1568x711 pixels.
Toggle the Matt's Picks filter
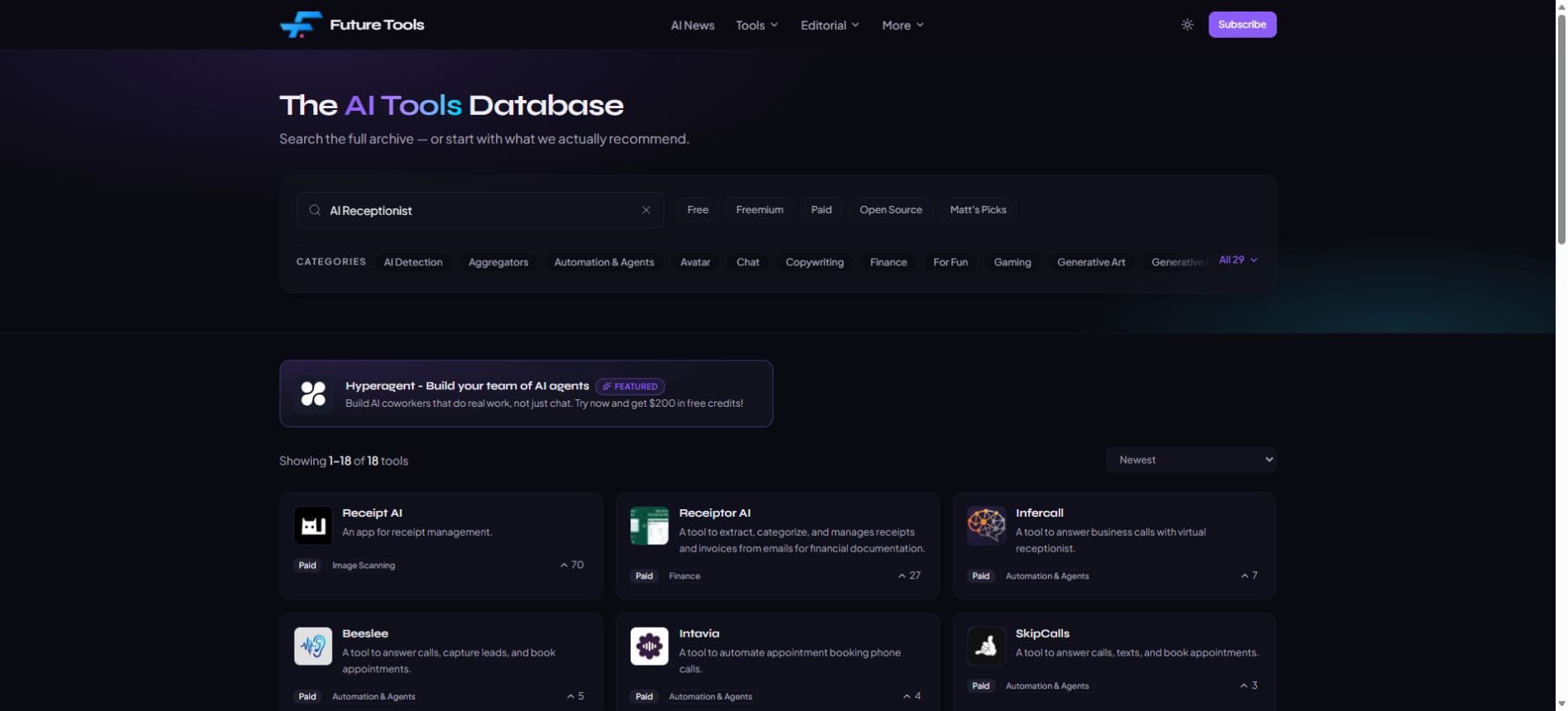coord(978,210)
